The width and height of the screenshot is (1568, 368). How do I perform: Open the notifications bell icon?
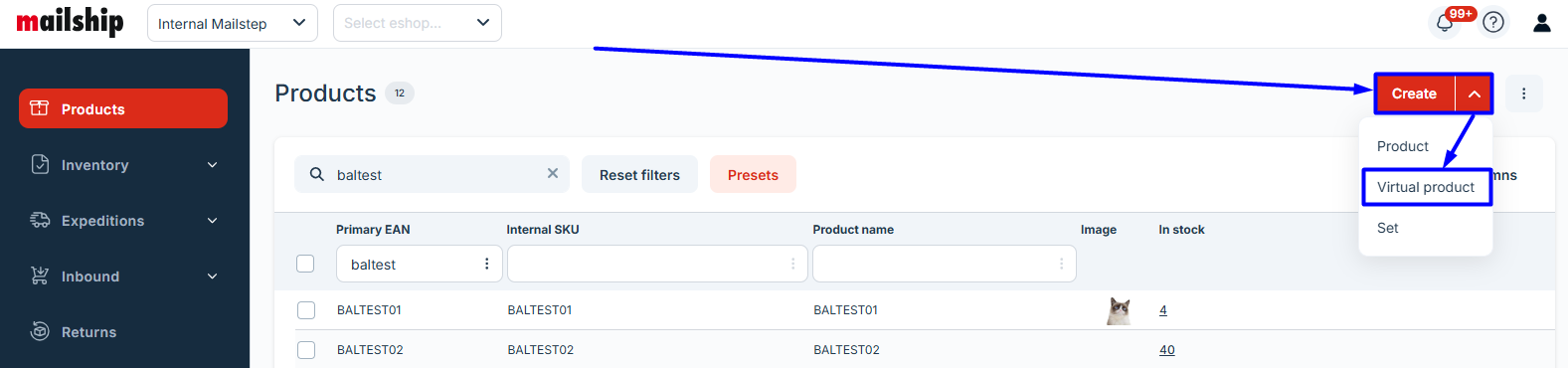point(1445,23)
